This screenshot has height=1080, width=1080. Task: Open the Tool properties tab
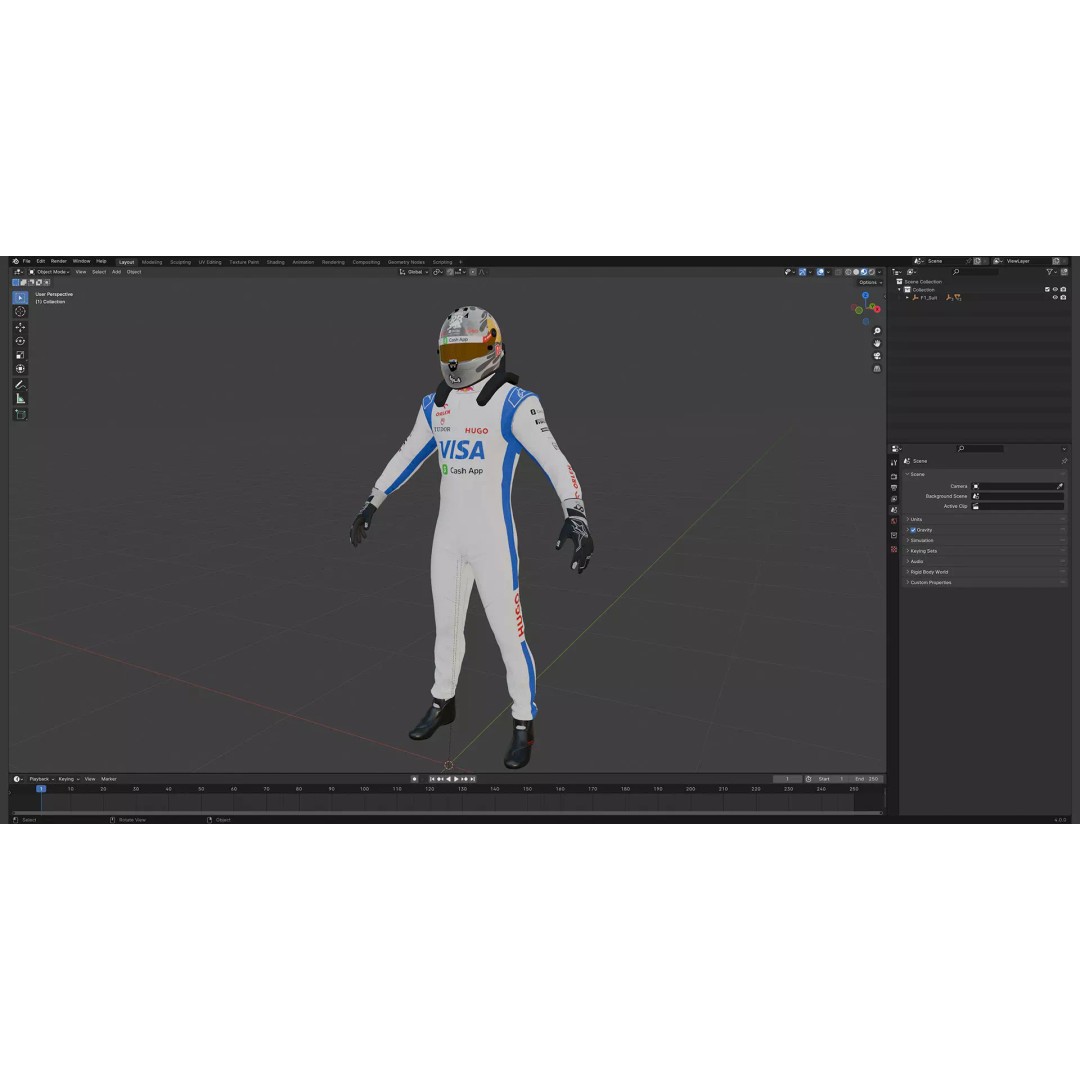[894, 463]
